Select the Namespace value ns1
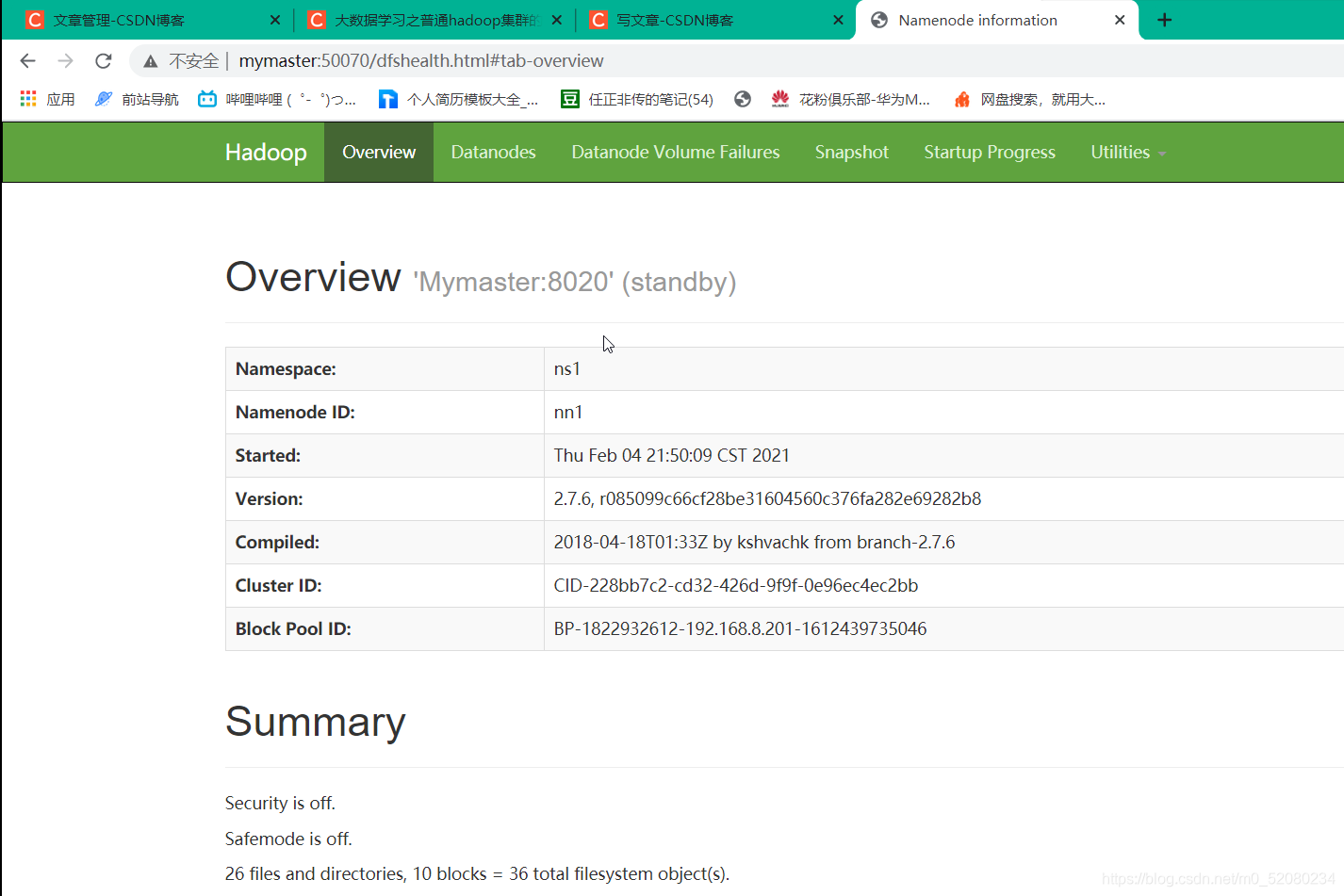This screenshot has height=896, width=1344. point(567,368)
